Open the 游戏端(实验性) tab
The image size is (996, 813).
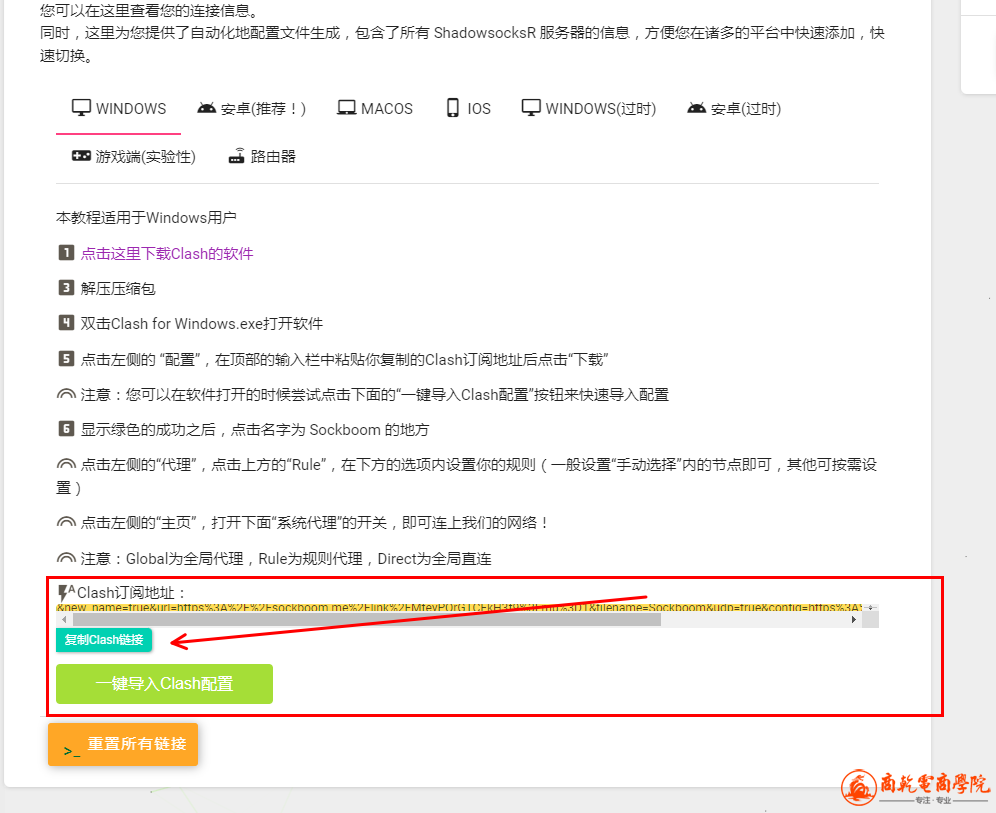point(133,156)
